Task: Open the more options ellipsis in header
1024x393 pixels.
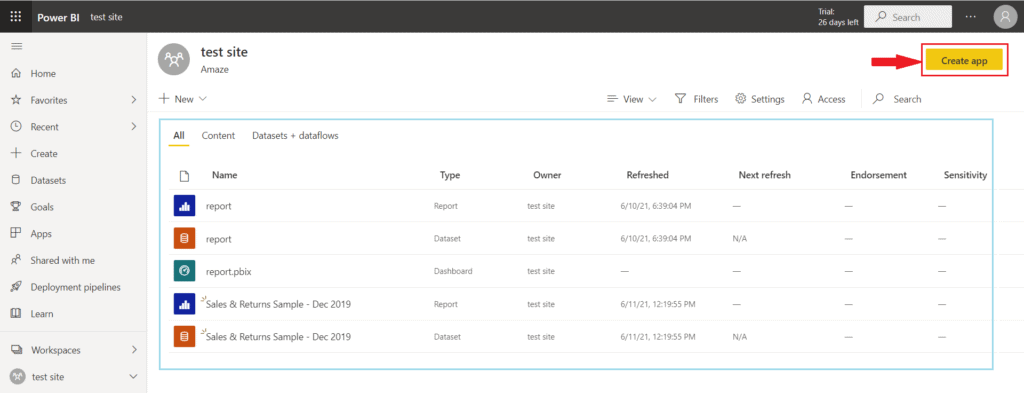Action: tap(971, 17)
